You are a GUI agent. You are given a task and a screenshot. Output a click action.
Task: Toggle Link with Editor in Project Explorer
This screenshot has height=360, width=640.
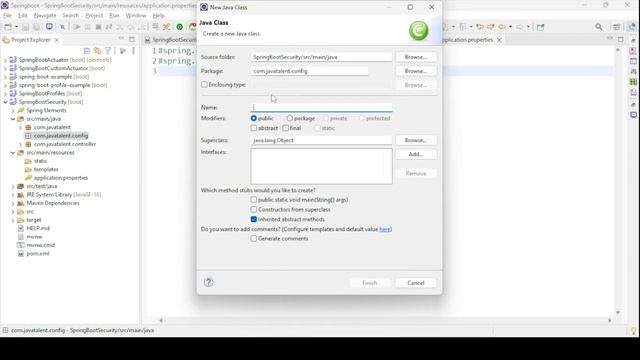(97, 51)
